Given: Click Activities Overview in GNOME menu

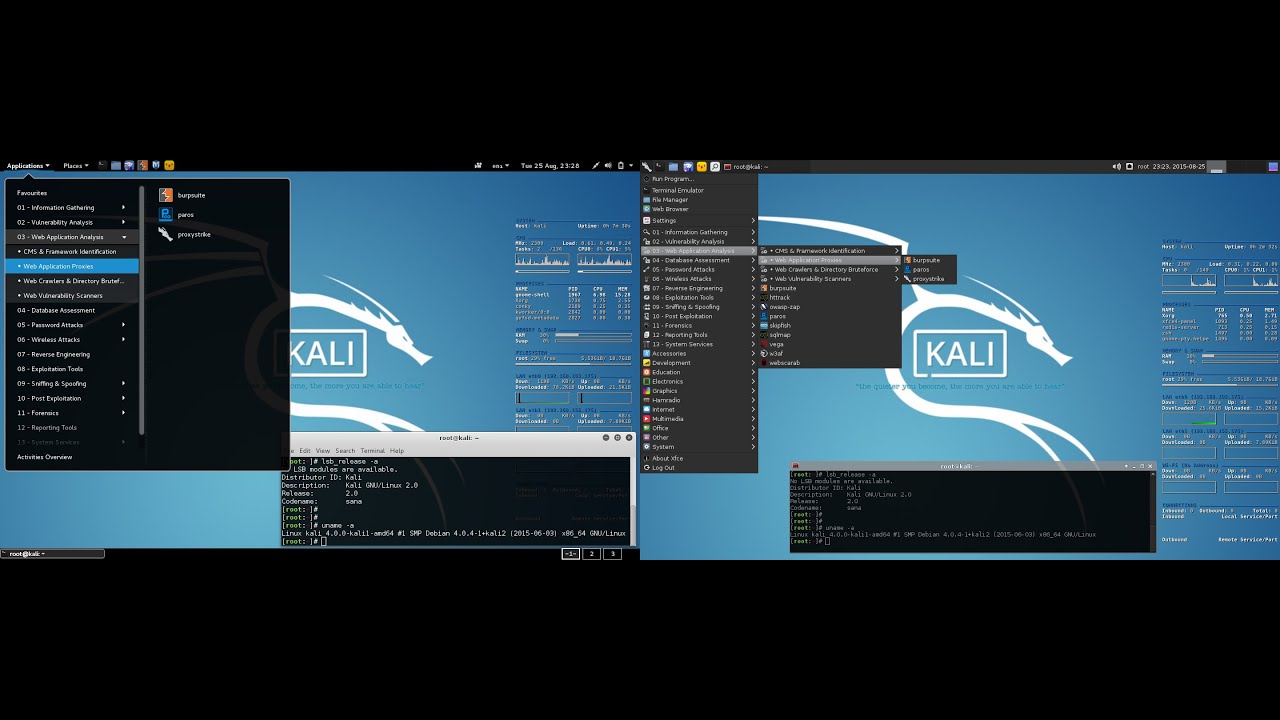Looking at the screenshot, I should click(x=44, y=457).
